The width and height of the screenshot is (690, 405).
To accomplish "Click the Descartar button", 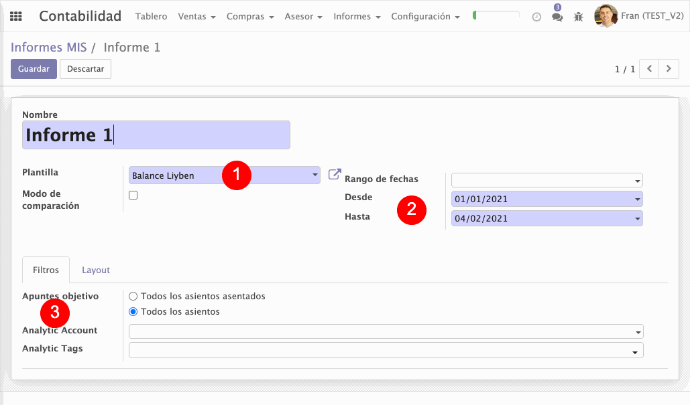I will 85,69.
